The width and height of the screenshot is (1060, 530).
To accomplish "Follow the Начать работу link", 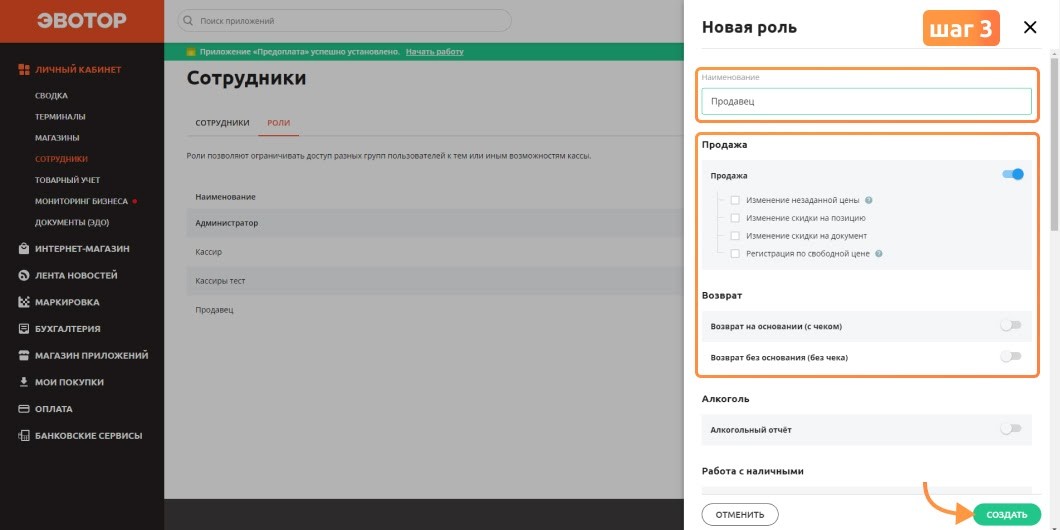I will (x=435, y=52).
